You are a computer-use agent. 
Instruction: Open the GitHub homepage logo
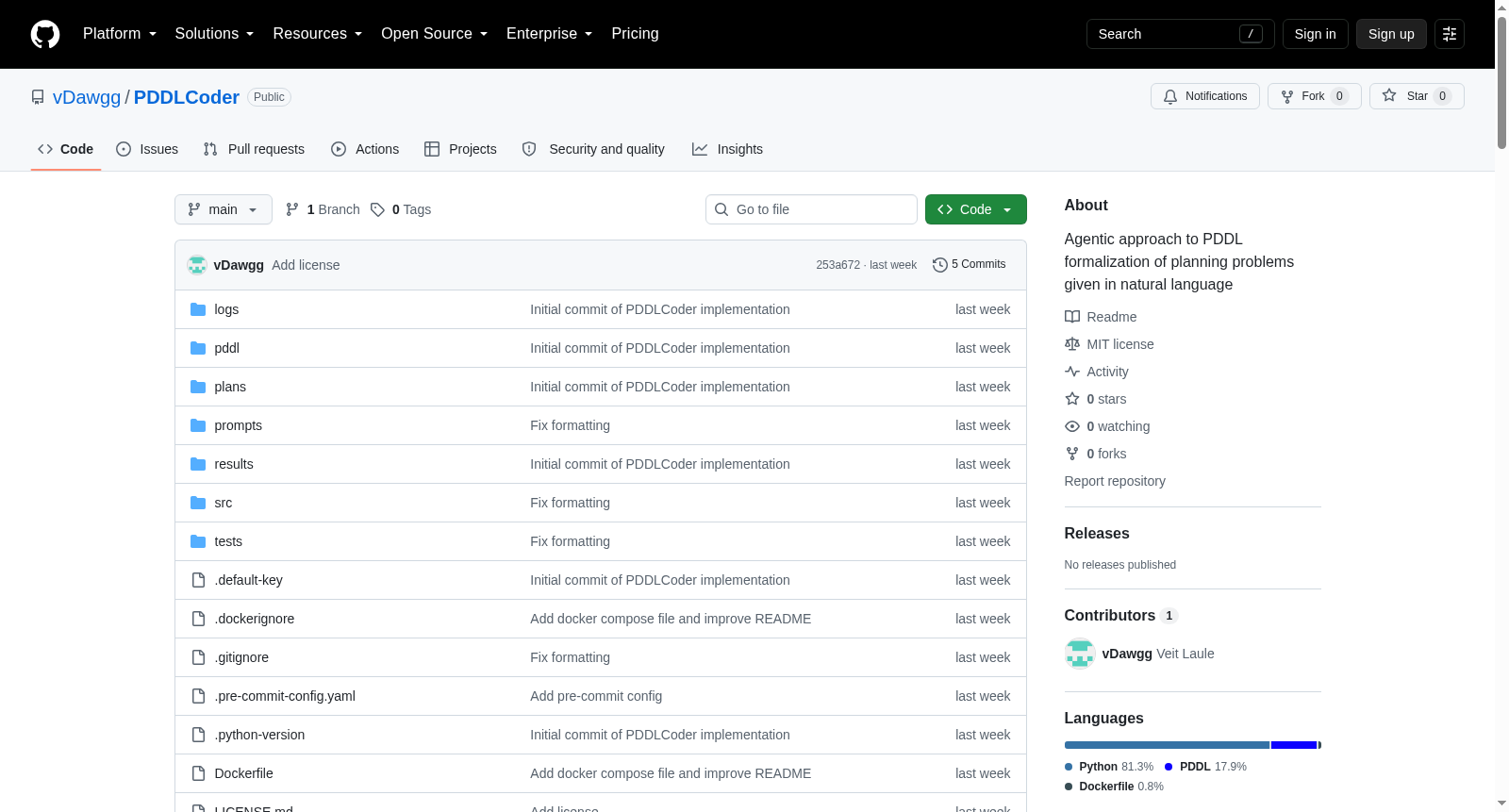[45, 34]
